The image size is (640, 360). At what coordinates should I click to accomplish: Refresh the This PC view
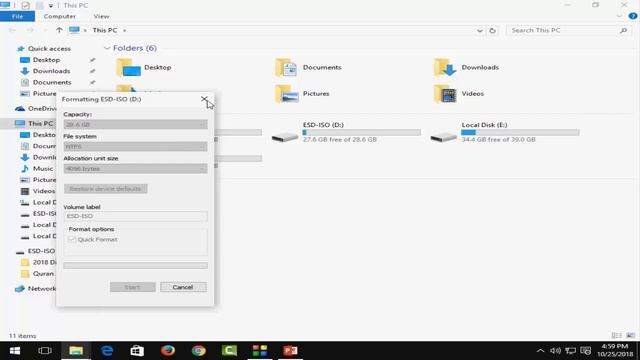(493, 31)
